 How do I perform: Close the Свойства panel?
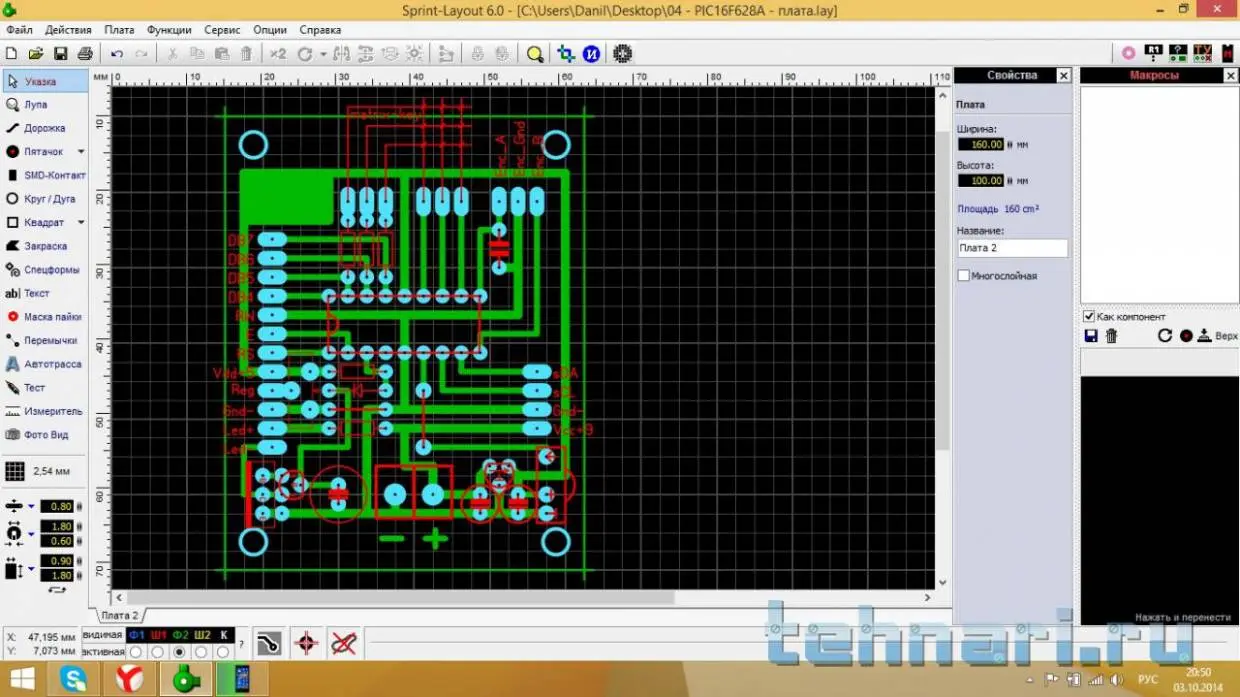pyautogui.click(x=1063, y=76)
